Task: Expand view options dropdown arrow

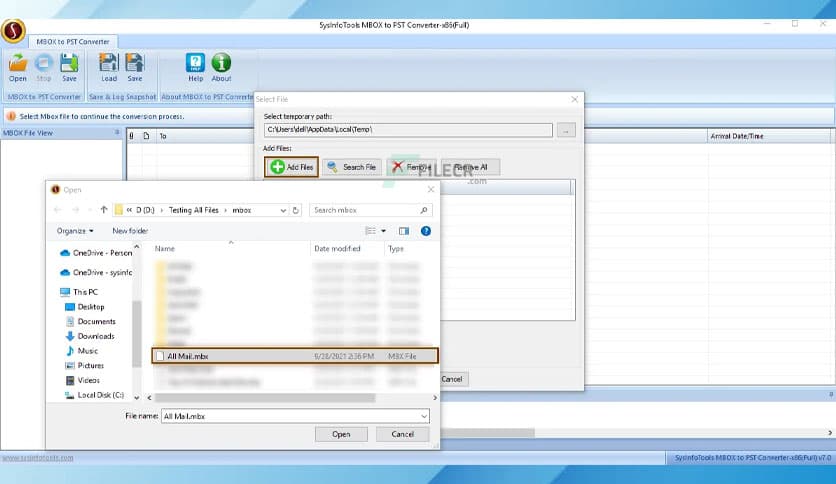Action: 383,231
